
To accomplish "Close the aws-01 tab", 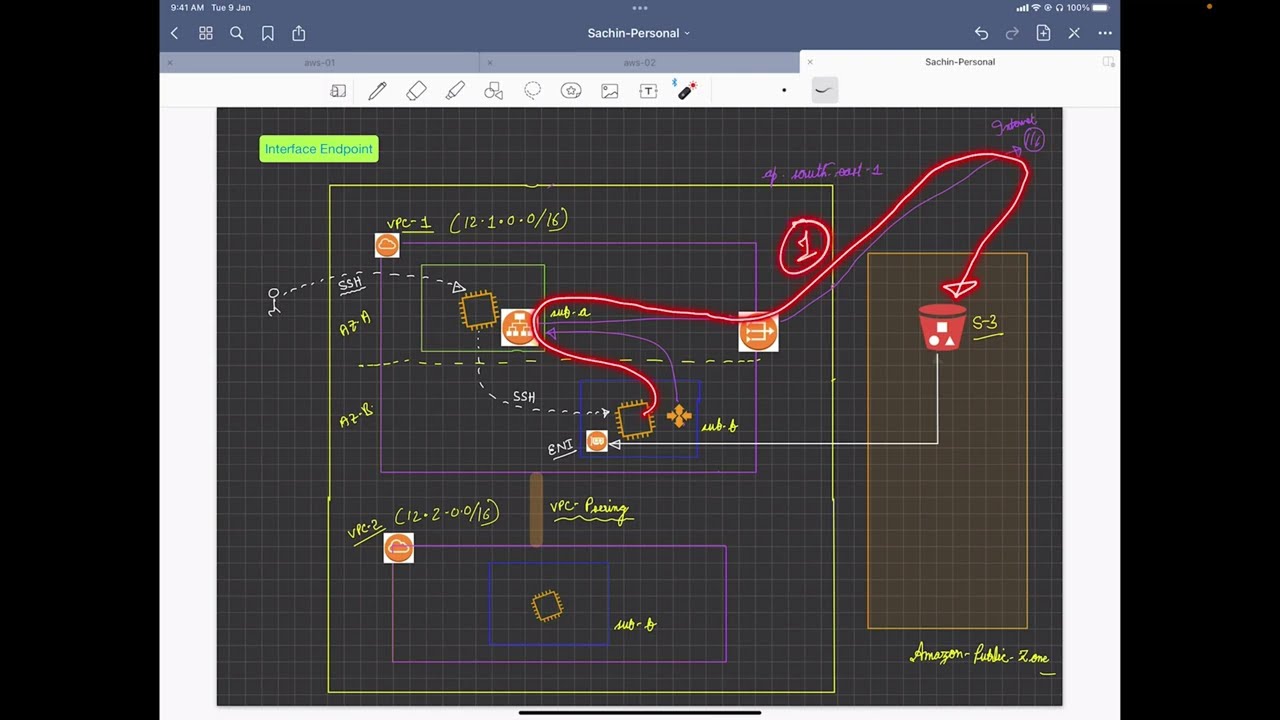I will pos(170,62).
